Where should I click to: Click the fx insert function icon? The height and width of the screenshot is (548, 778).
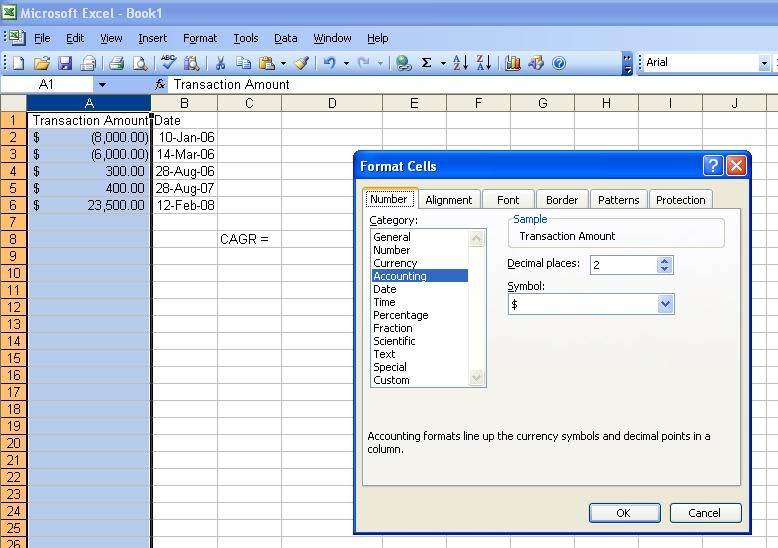(x=160, y=84)
